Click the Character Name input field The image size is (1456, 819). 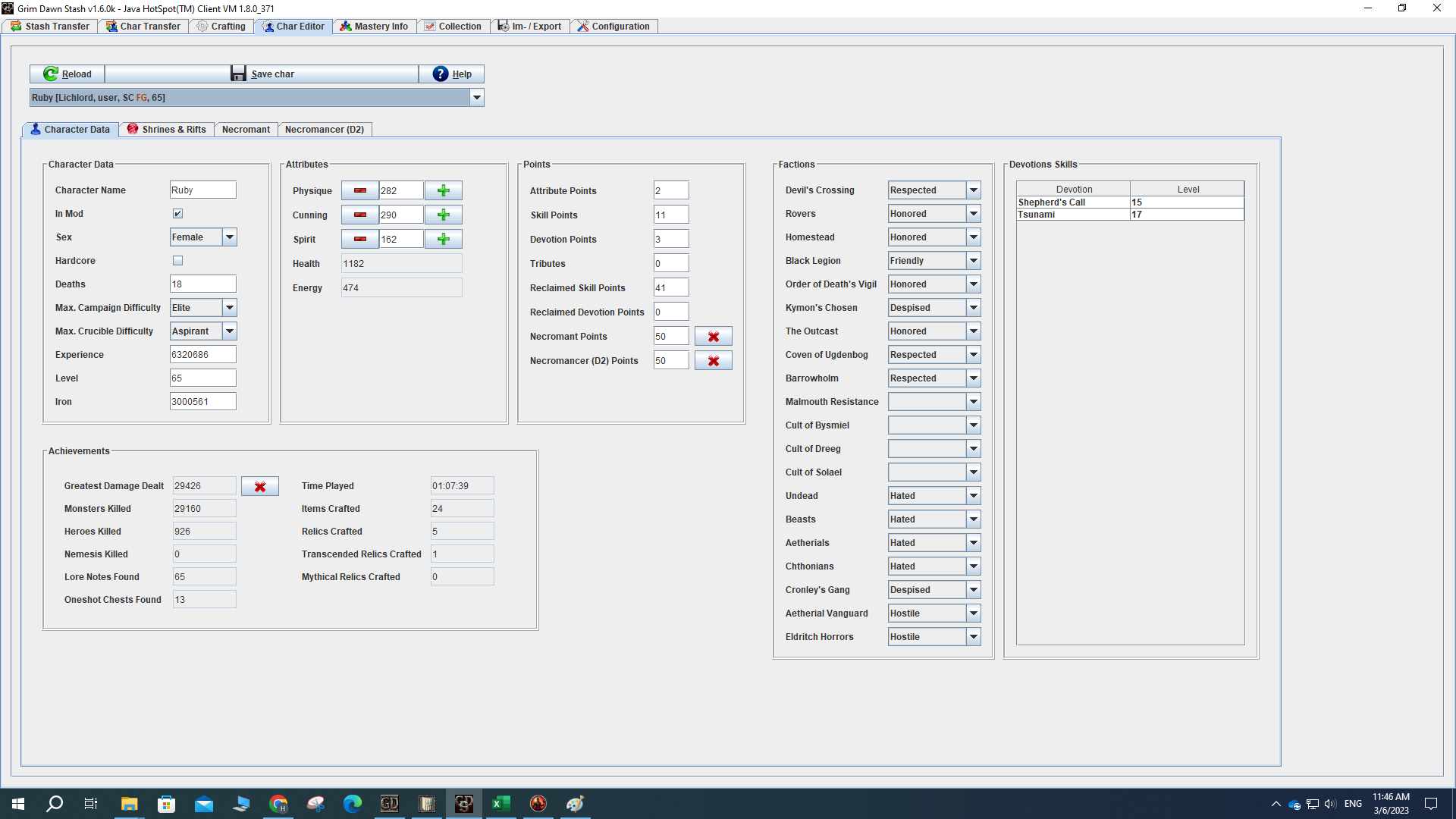203,190
